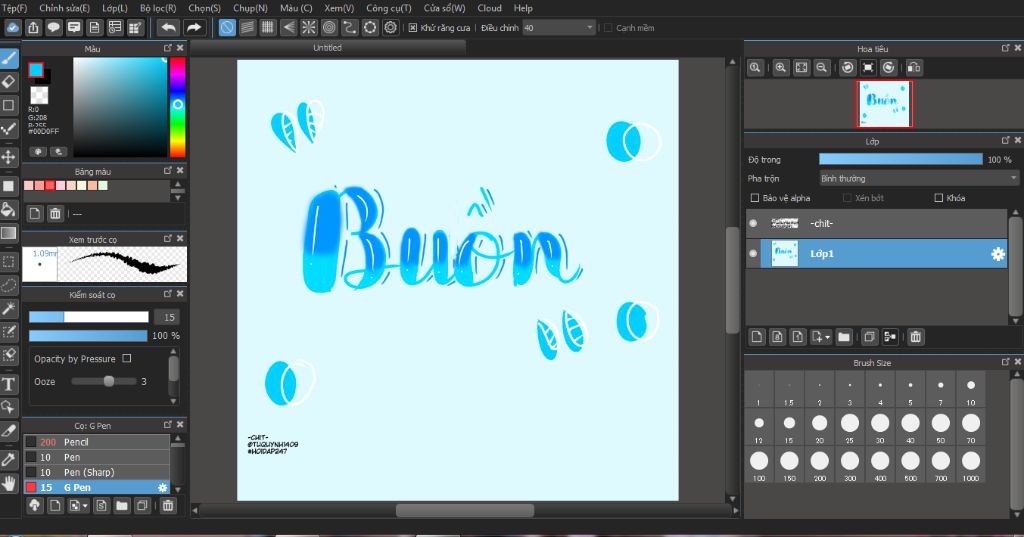Rotate canvas left in navigator
Viewport: 1024px width, 537px height.
pyautogui.click(x=847, y=67)
